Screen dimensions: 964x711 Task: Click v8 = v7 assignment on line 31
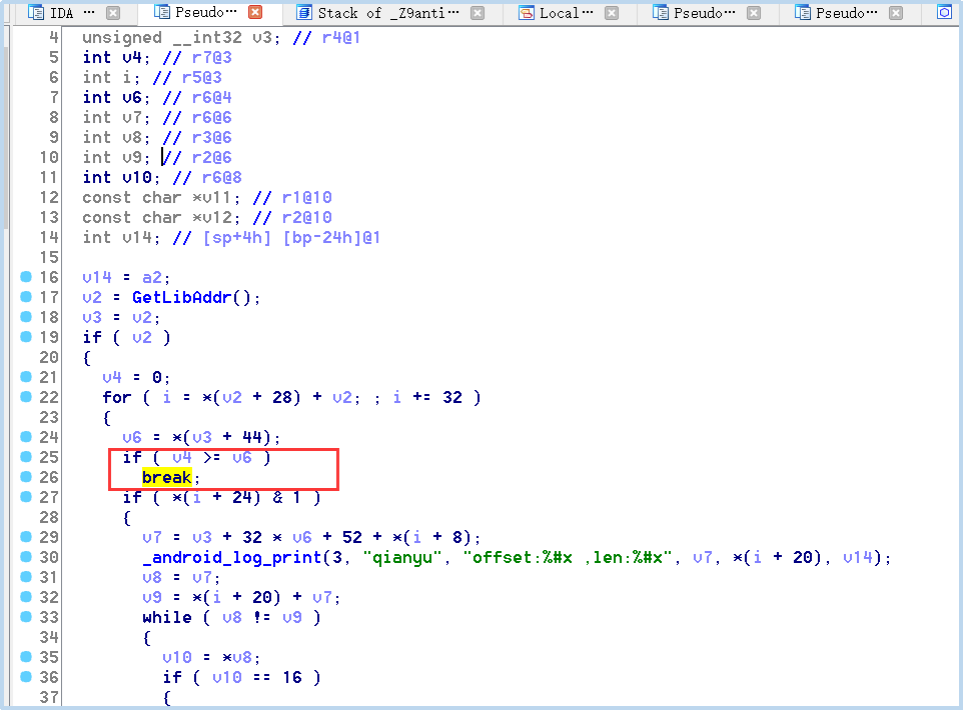181,578
